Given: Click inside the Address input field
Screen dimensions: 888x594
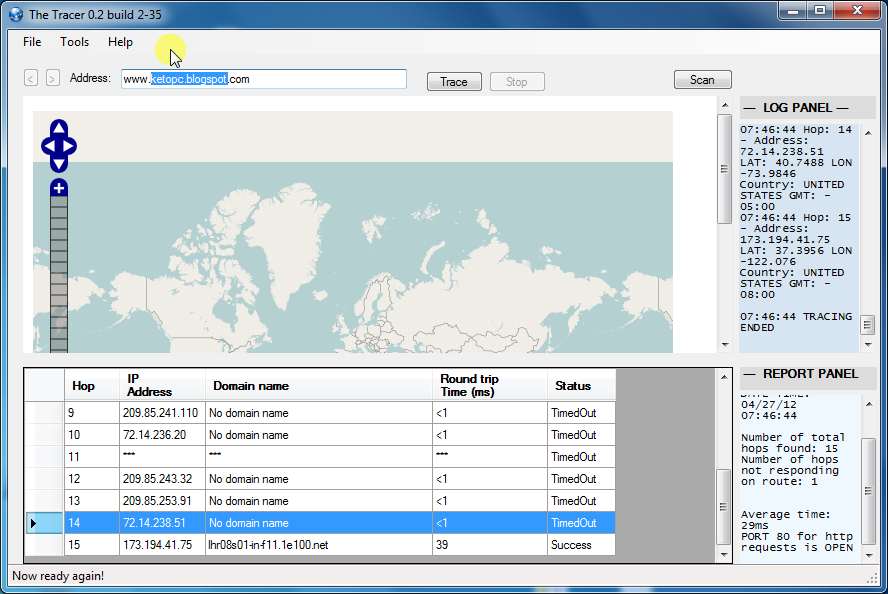Looking at the screenshot, I should tap(262, 79).
